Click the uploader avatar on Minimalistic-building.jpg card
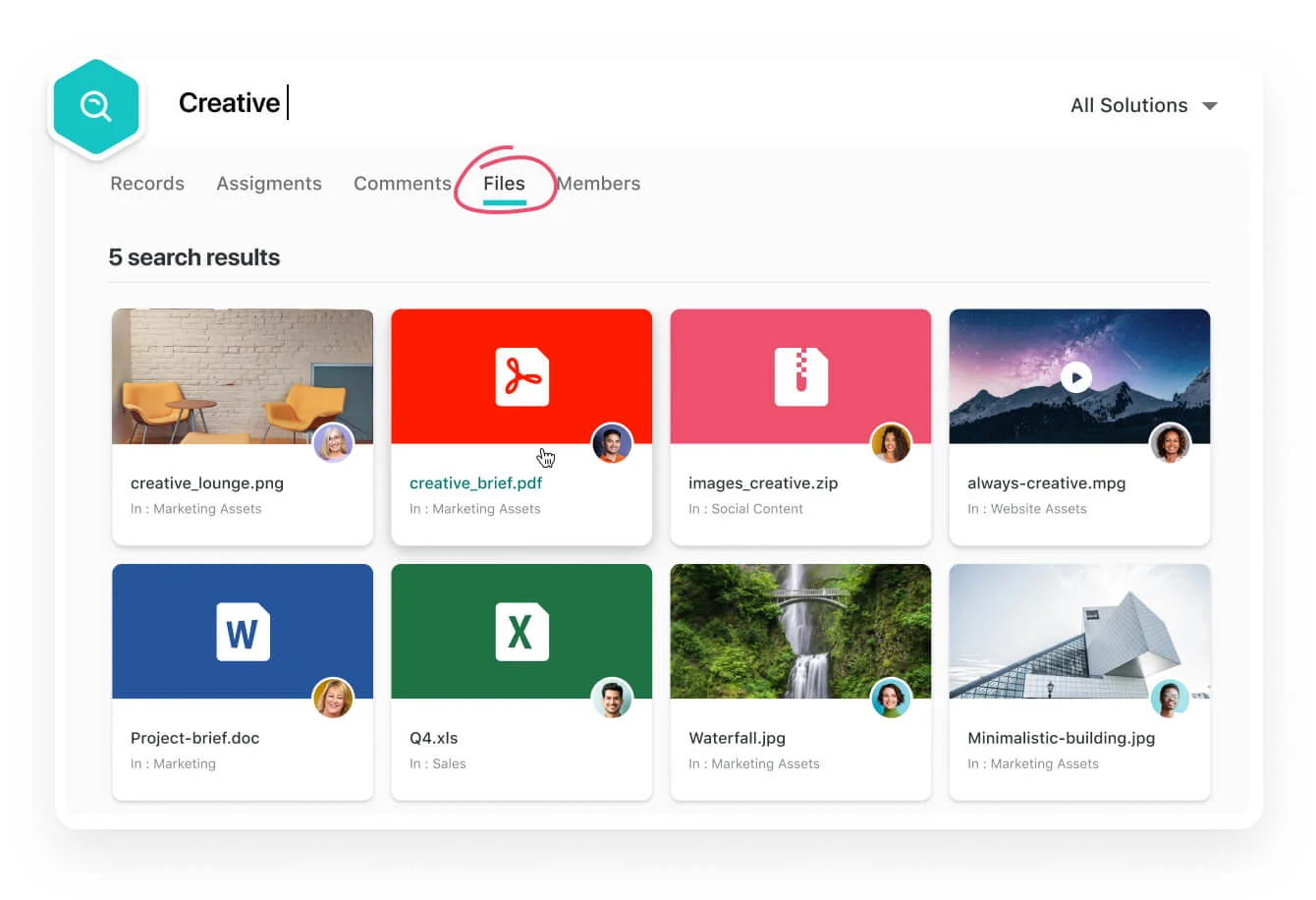 (x=1170, y=698)
